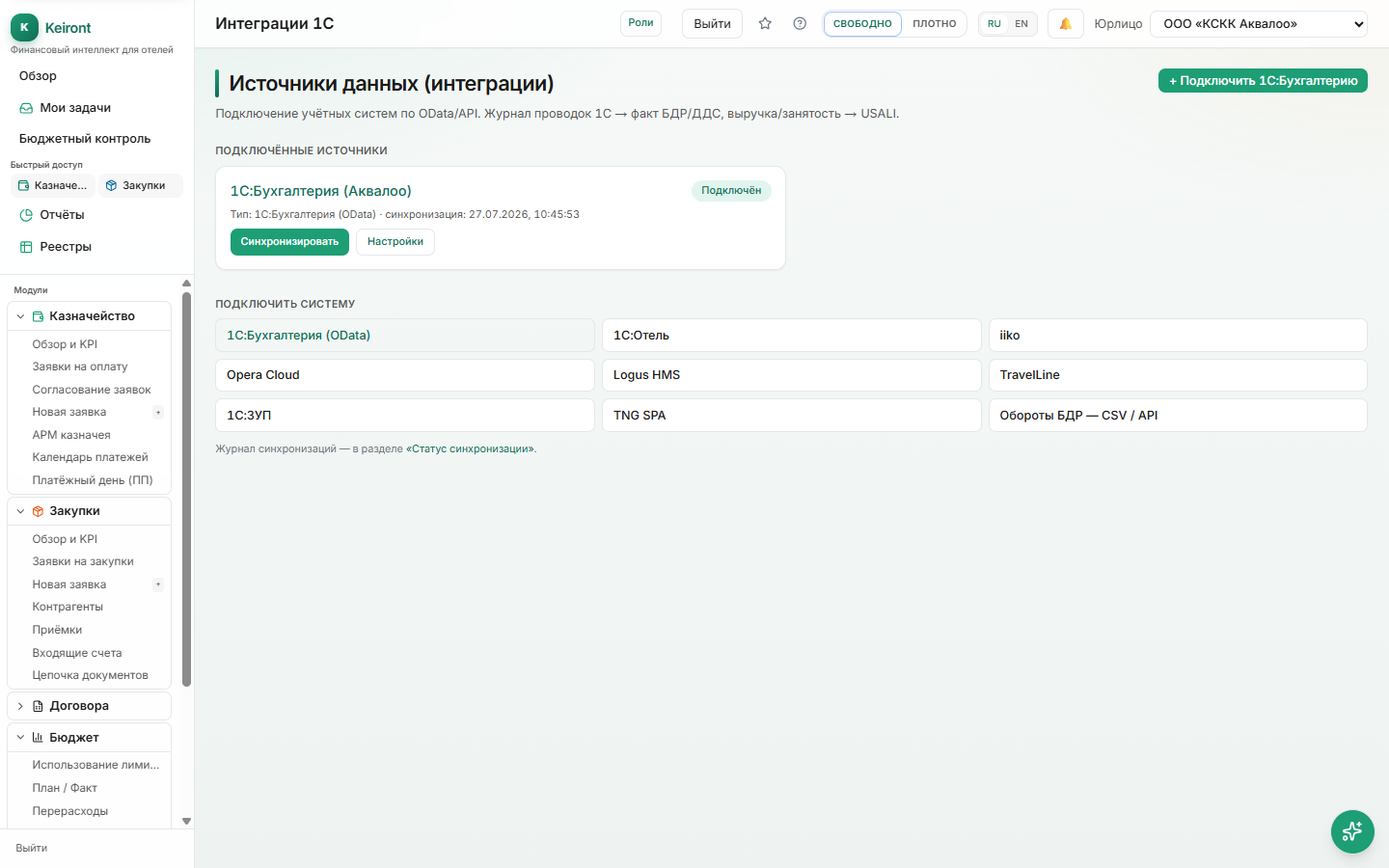Expand the Договора module chevron
The width and height of the screenshot is (1389, 868).
[x=20, y=706]
